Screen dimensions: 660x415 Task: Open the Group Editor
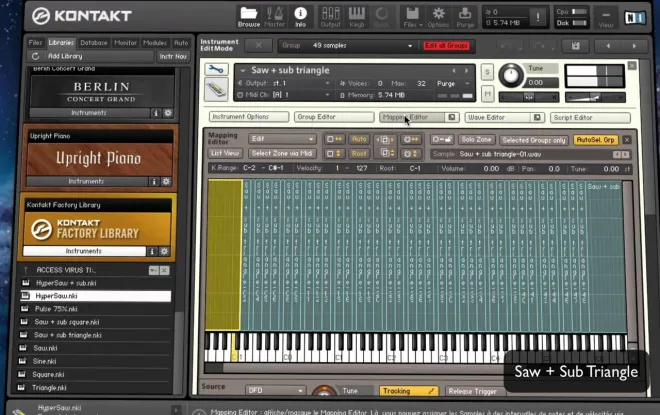click(334, 117)
